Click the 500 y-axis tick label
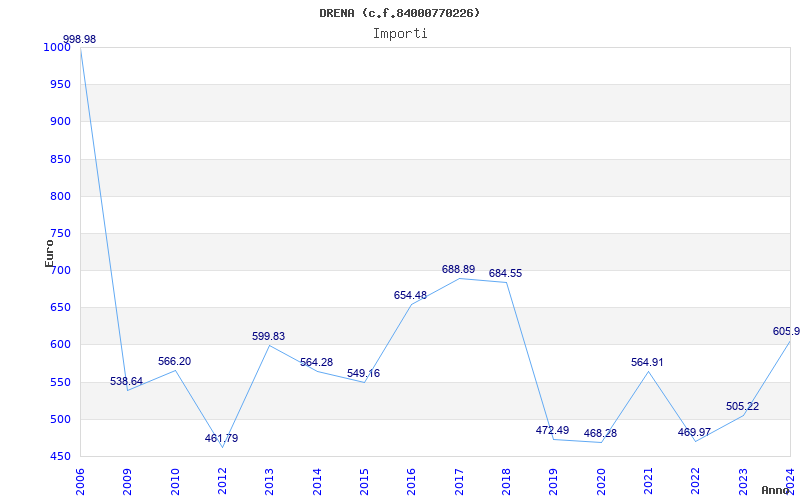The height and width of the screenshot is (500, 800). coord(60,419)
